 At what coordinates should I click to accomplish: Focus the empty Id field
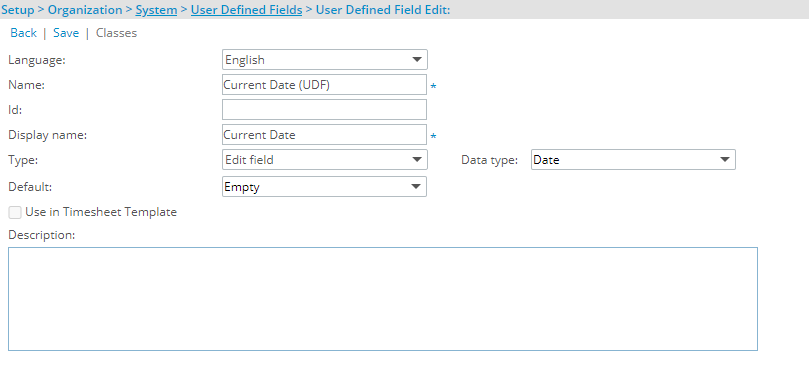pos(325,109)
